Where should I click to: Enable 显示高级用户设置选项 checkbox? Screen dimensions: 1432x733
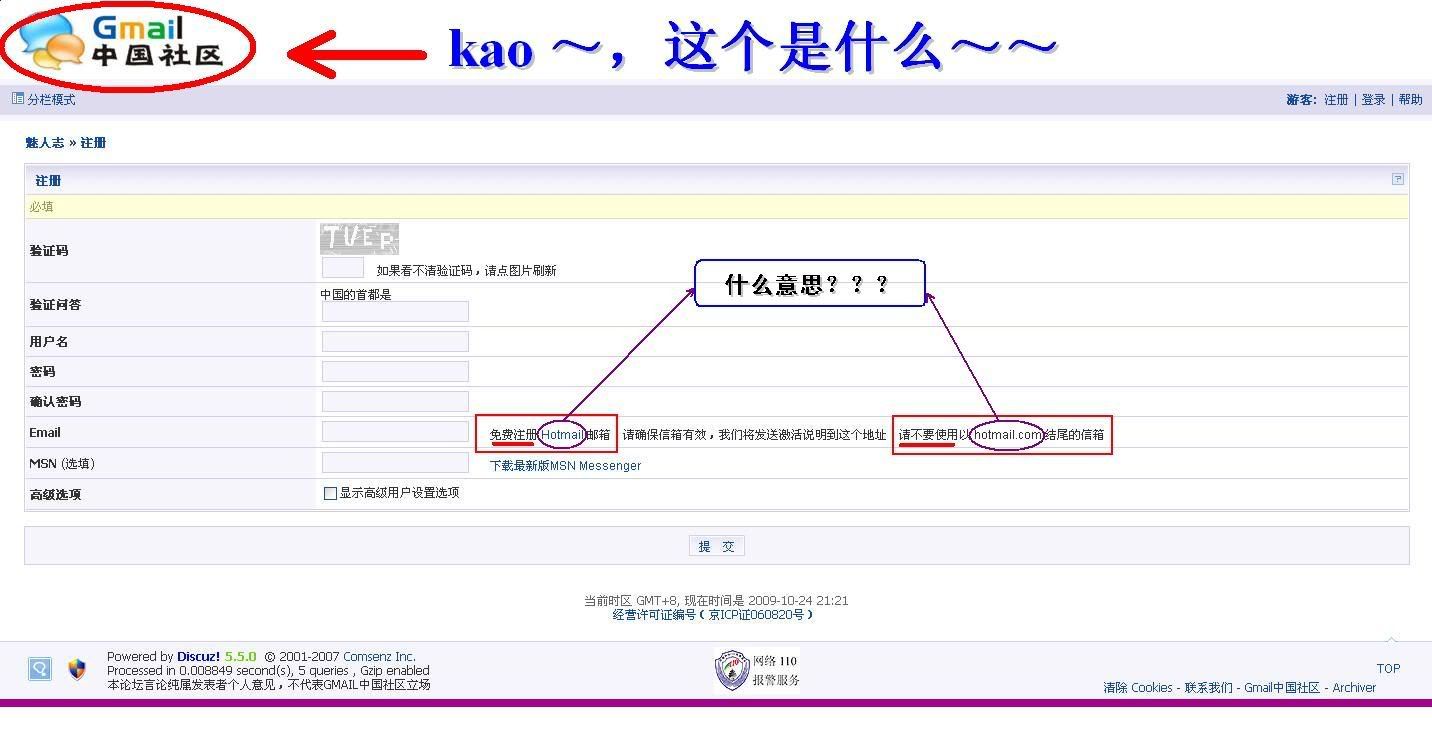pyautogui.click(x=330, y=493)
